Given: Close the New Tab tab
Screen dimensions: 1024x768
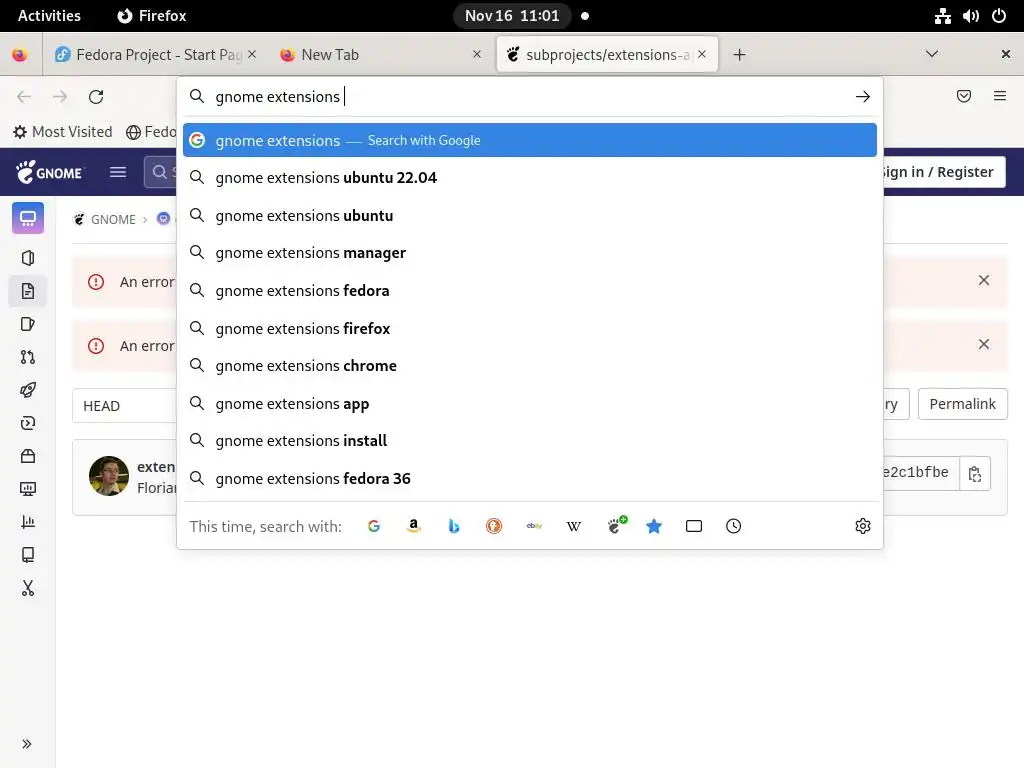Looking at the screenshot, I should click(477, 54).
